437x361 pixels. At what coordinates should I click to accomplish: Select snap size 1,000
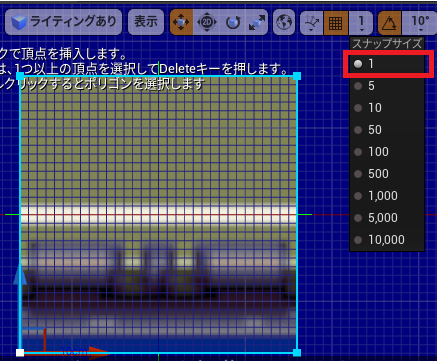coord(387,196)
